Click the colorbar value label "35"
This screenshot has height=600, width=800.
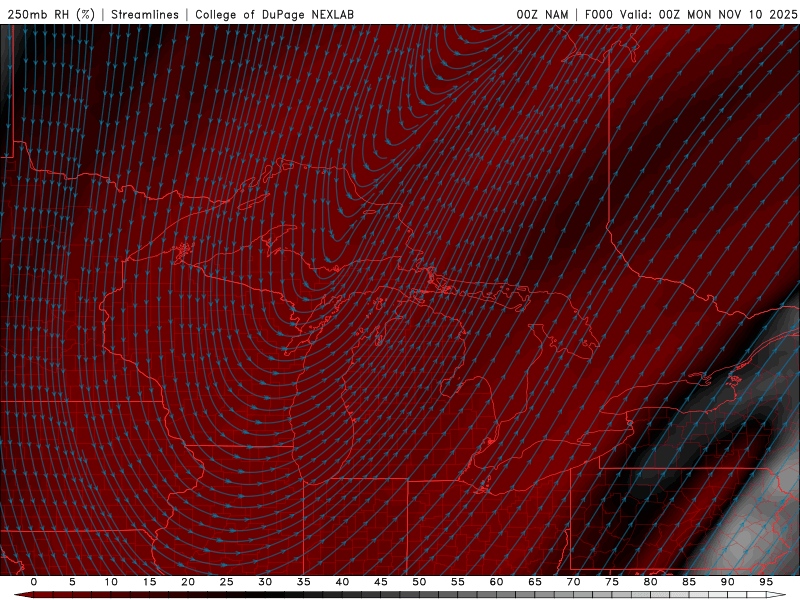tap(304, 582)
